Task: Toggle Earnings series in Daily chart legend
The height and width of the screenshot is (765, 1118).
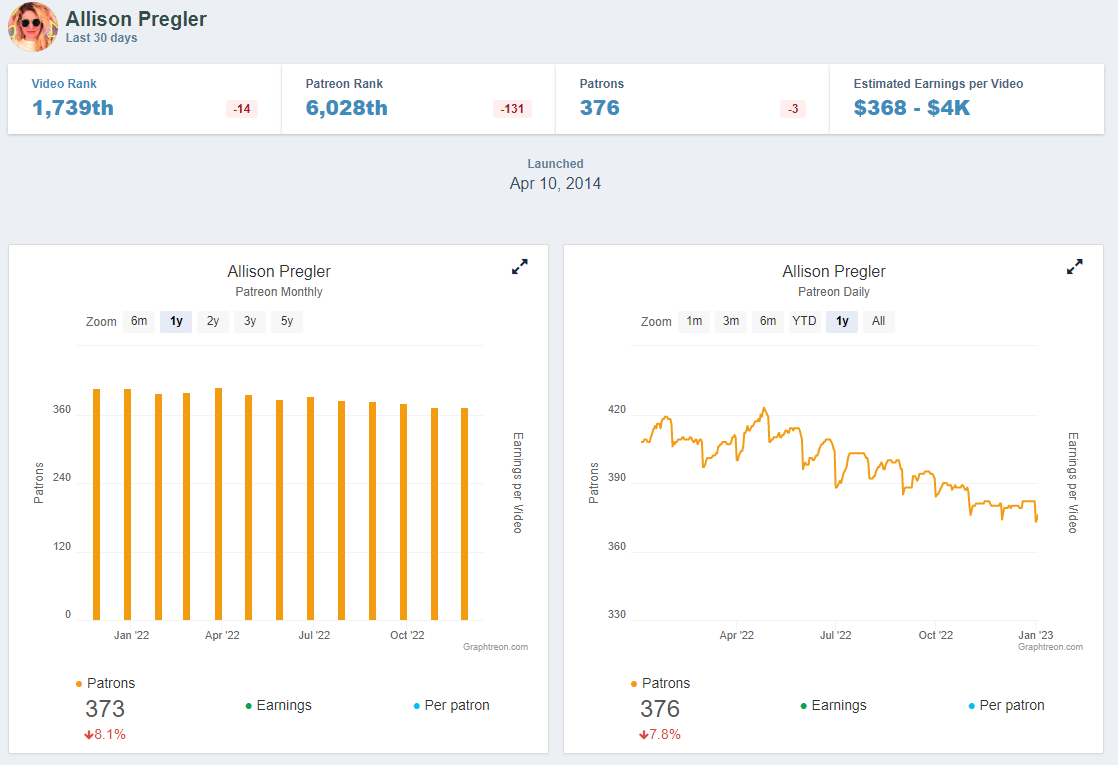Action: (833, 705)
